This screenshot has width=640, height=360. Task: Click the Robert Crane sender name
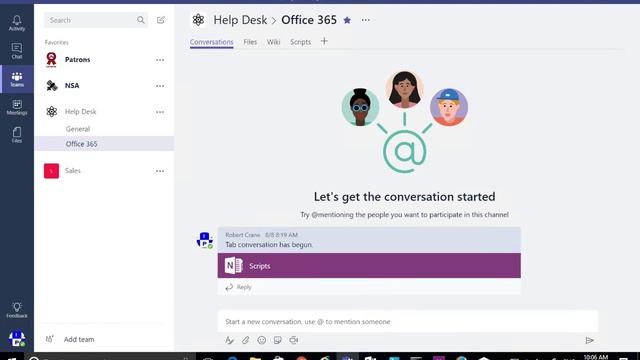pos(243,235)
